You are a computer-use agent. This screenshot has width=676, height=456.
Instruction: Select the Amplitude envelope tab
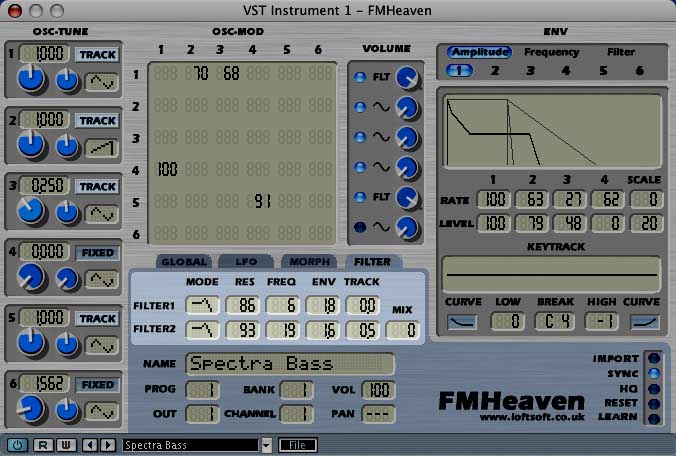click(x=479, y=52)
